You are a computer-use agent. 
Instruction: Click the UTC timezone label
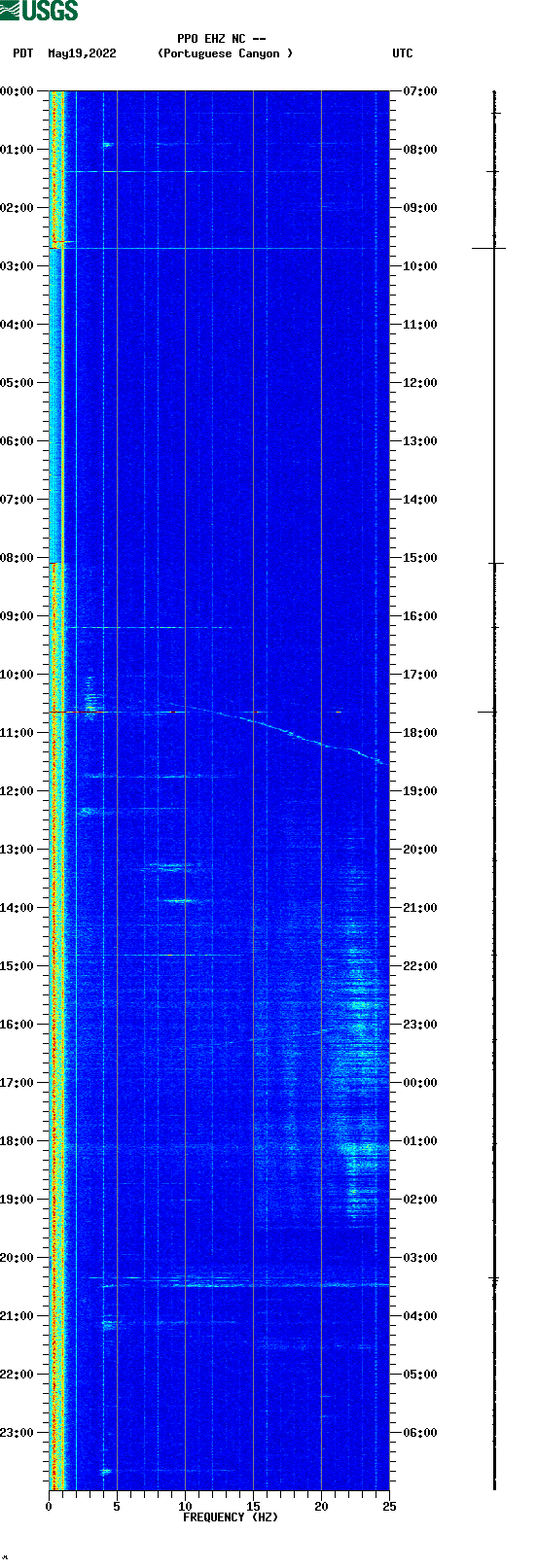point(403,53)
